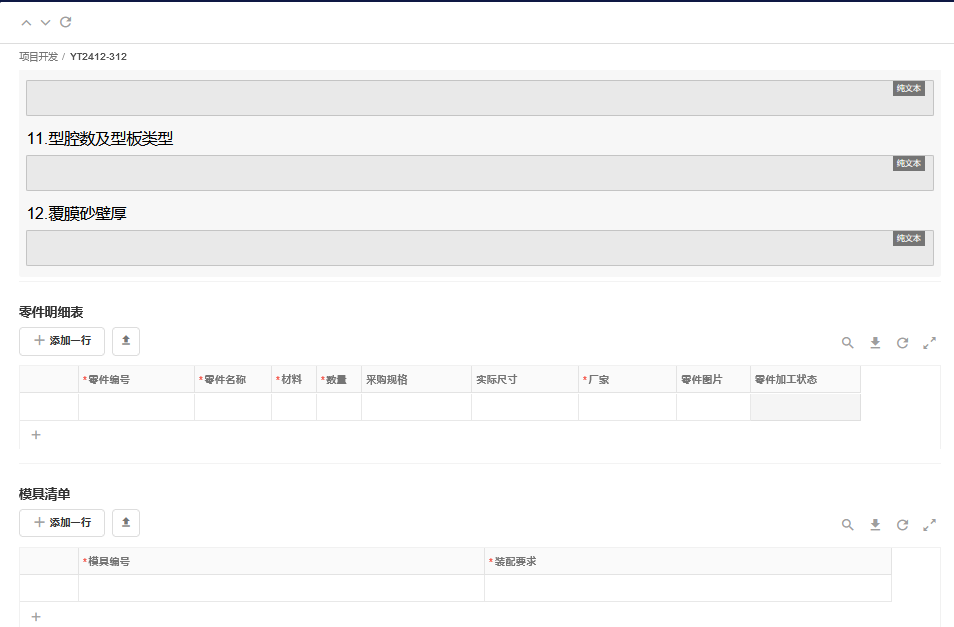Select YT2412-312 in the breadcrumb trail

click(x=97, y=57)
